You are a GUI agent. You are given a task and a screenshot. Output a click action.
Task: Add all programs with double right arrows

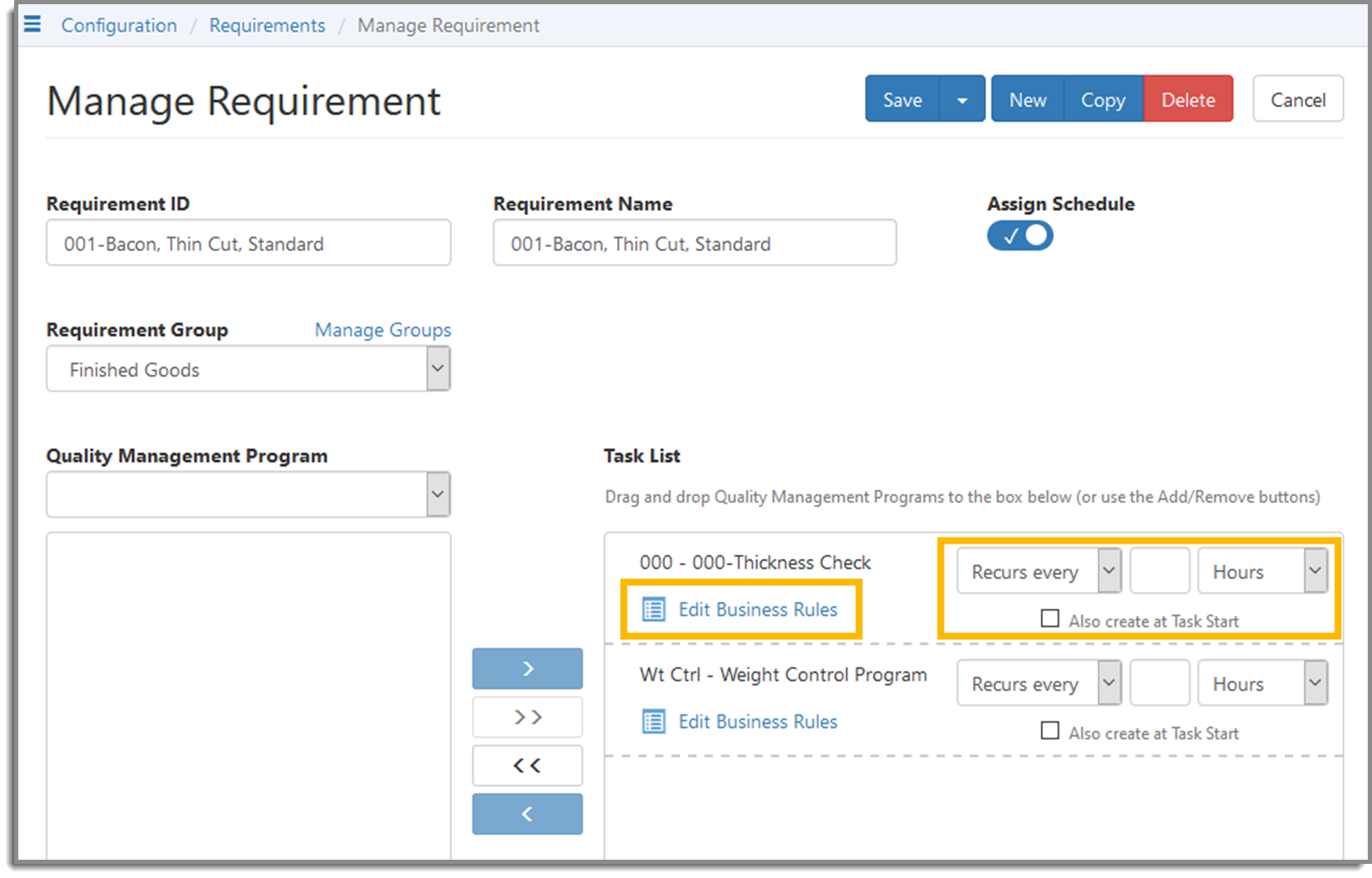click(x=527, y=717)
